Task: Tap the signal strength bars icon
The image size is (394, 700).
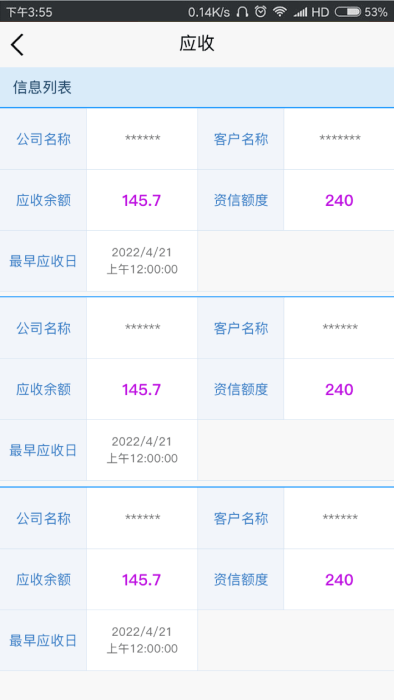Action: pyautogui.click(x=300, y=12)
